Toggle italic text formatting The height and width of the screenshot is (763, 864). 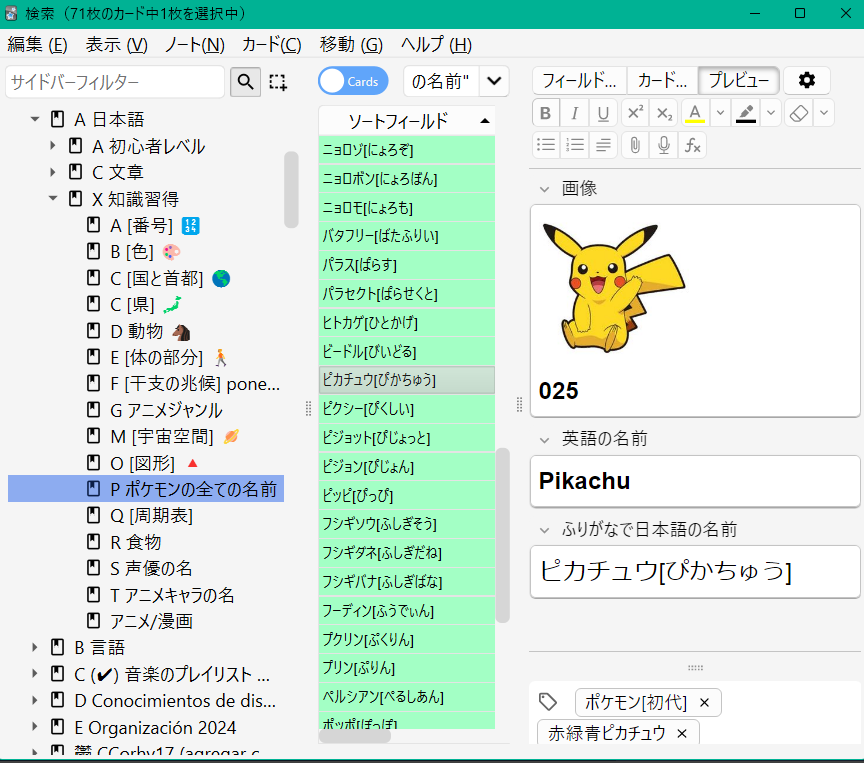click(x=574, y=113)
